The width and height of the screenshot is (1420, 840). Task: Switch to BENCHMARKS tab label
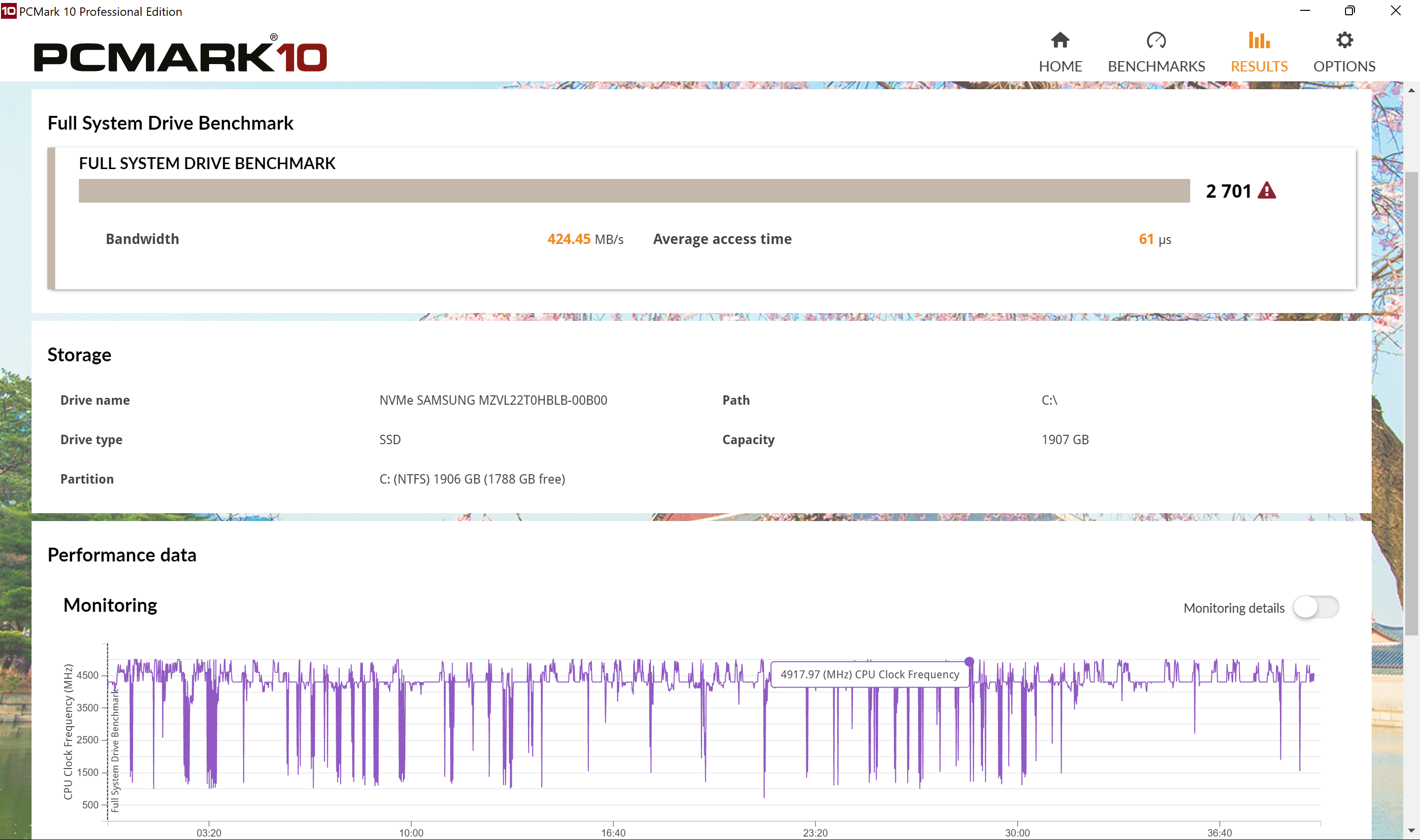tap(1156, 66)
